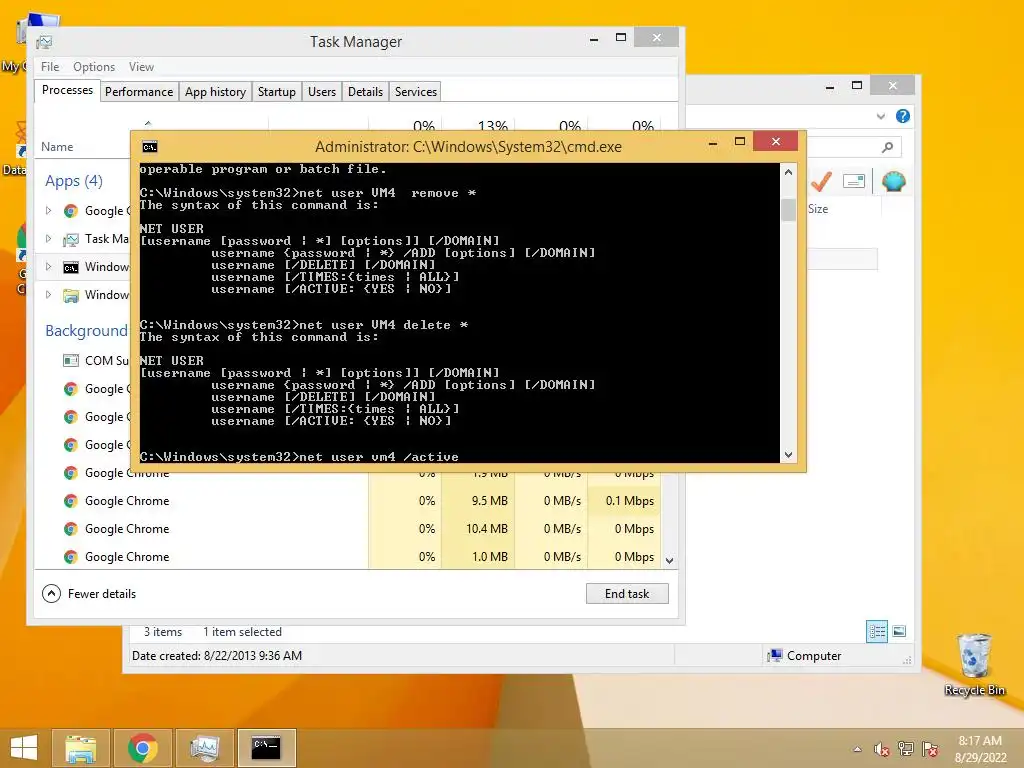This screenshot has height=768, width=1024.
Task: Expand the Explorer ribbon chevron
Action: [x=880, y=116]
